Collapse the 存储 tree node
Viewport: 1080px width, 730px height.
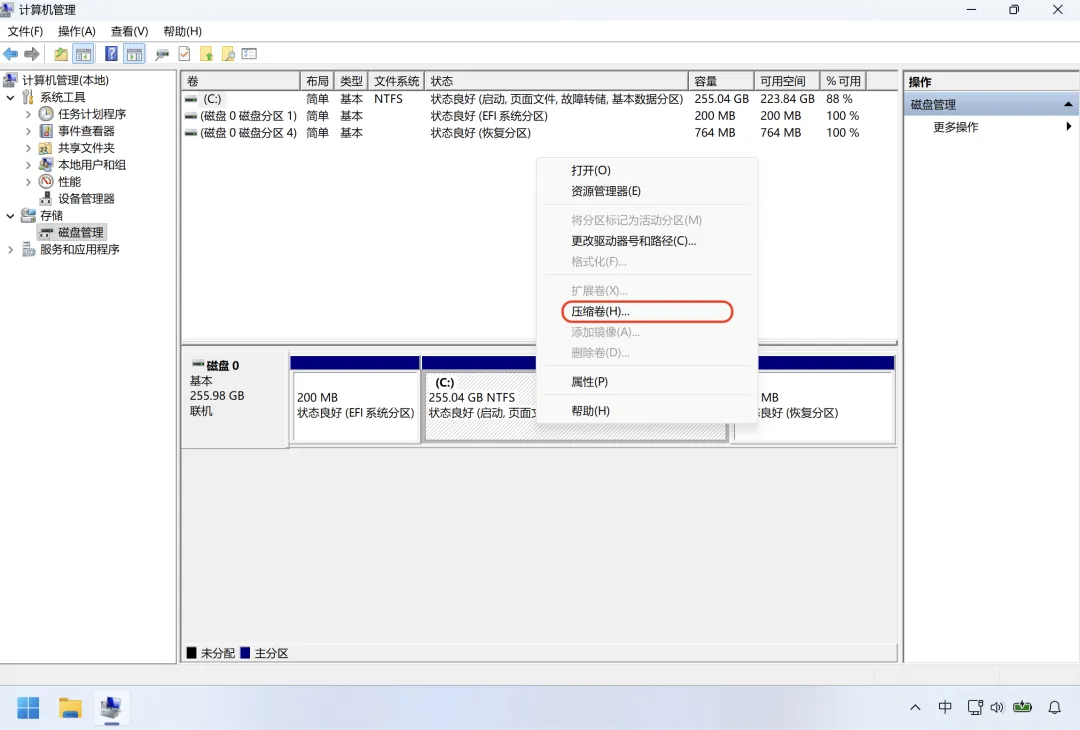10,215
